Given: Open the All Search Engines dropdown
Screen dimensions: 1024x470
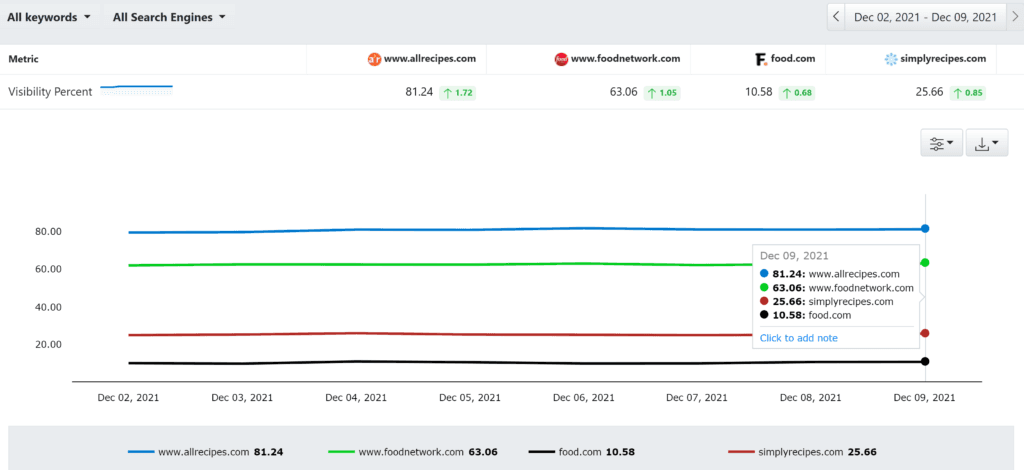Looking at the screenshot, I should pyautogui.click(x=168, y=18).
